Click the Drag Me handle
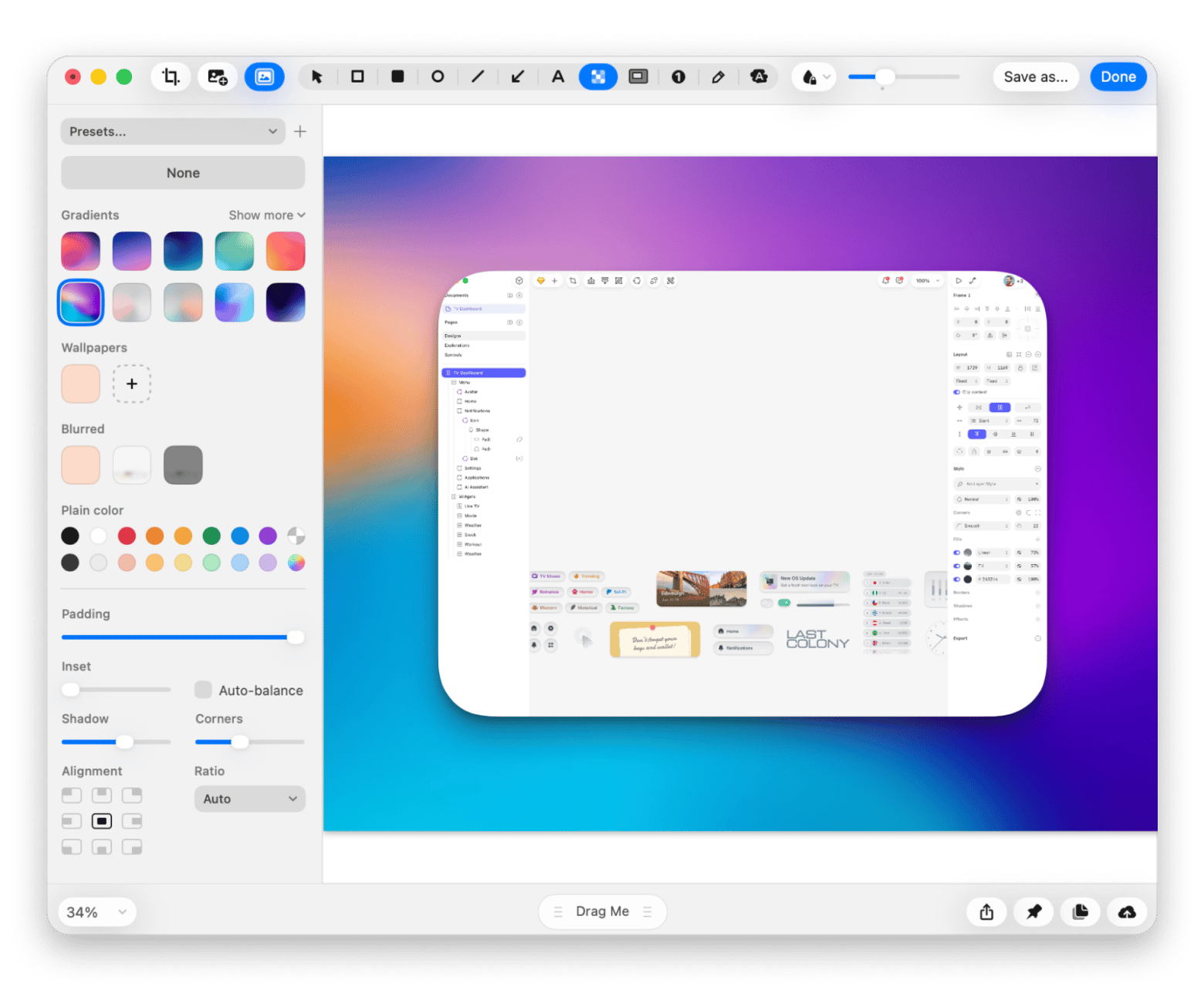 [x=602, y=911]
